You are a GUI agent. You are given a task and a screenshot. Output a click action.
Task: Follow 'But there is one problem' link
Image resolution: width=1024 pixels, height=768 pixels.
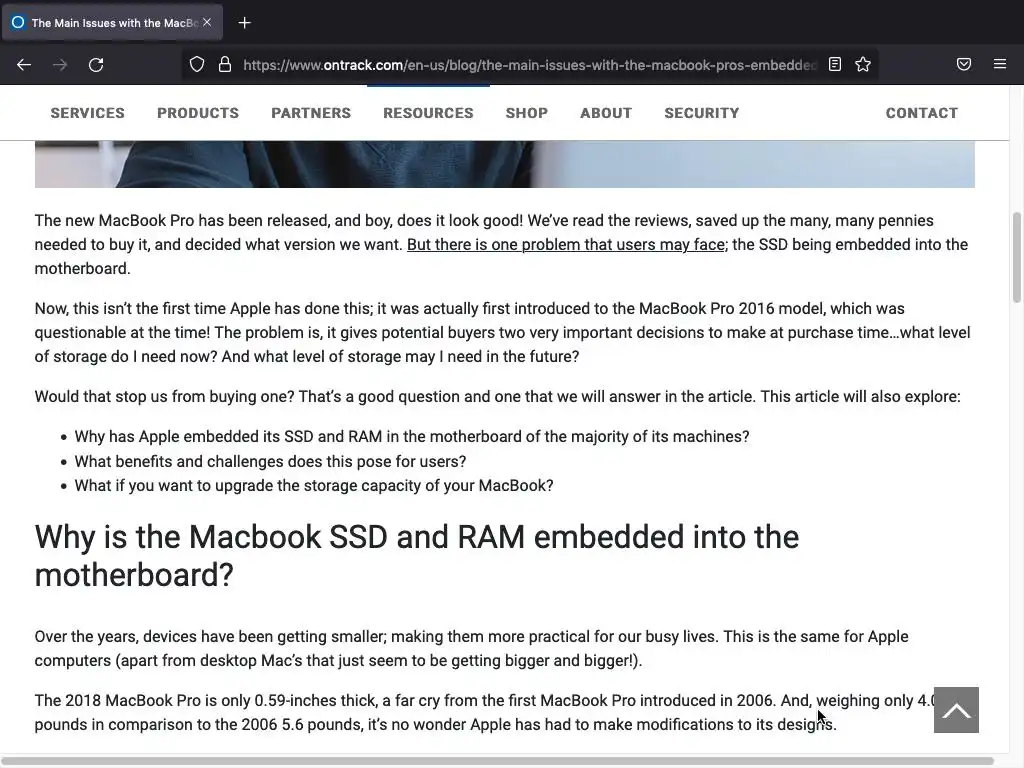coord(566,245)
